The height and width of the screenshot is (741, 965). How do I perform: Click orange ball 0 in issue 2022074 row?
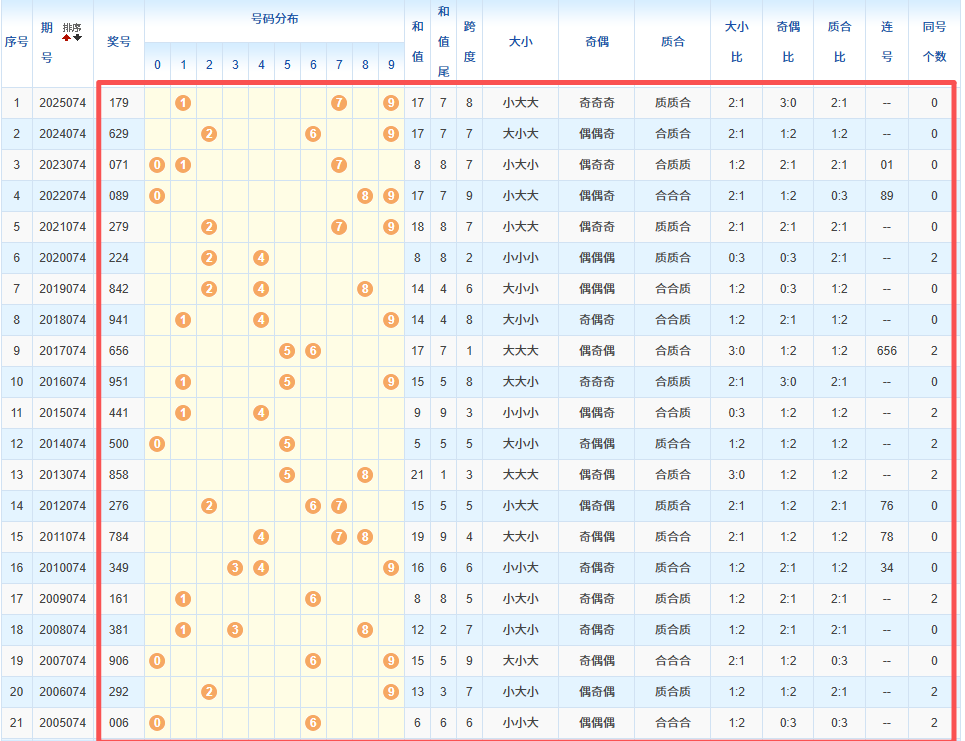pos(157,196)
